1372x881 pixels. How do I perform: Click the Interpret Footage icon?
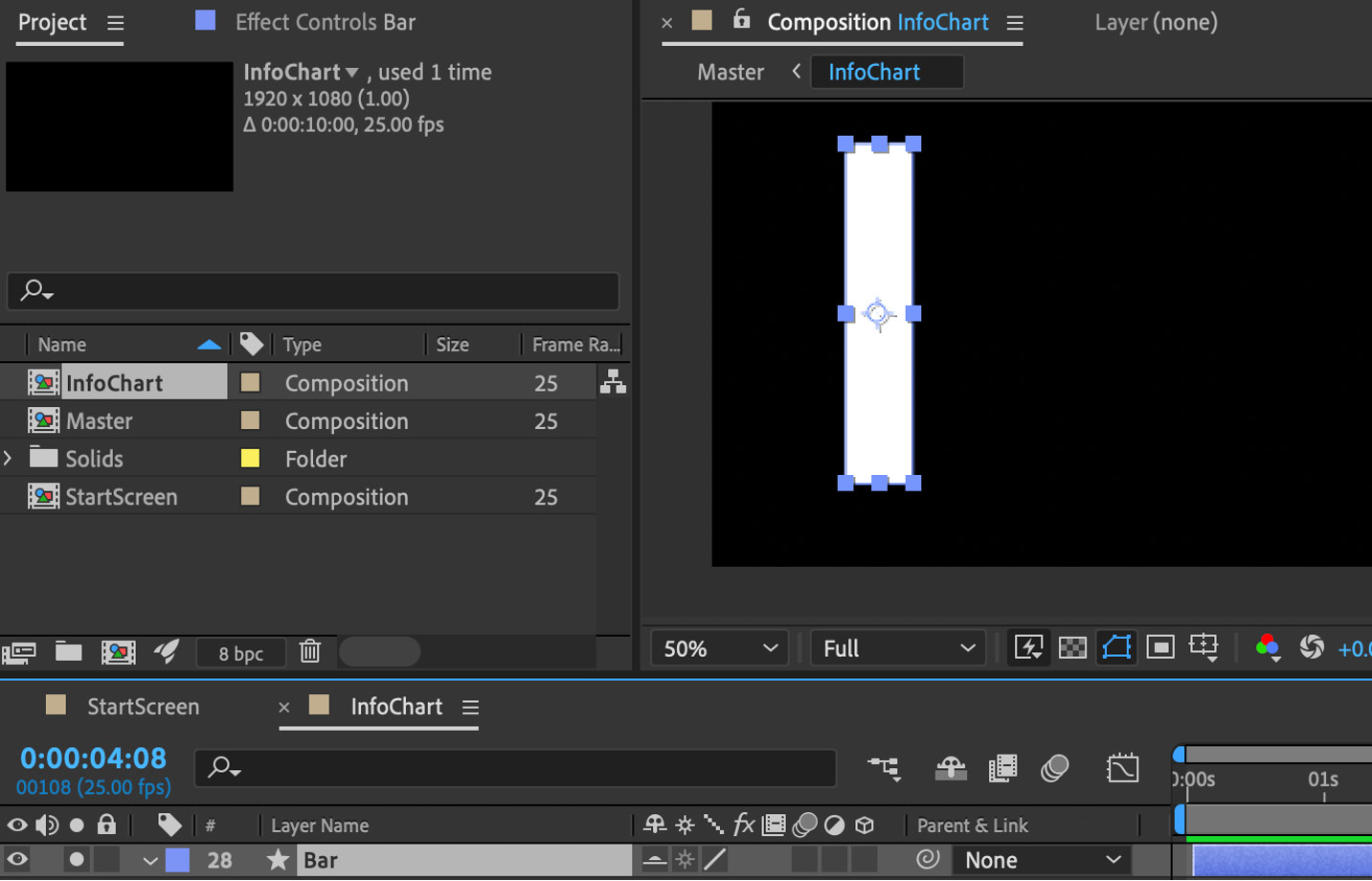(x=19, y=653)
